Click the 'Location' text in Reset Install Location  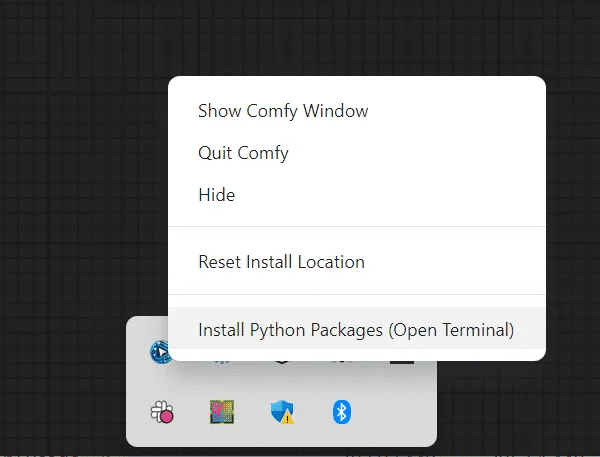point(331,262)
